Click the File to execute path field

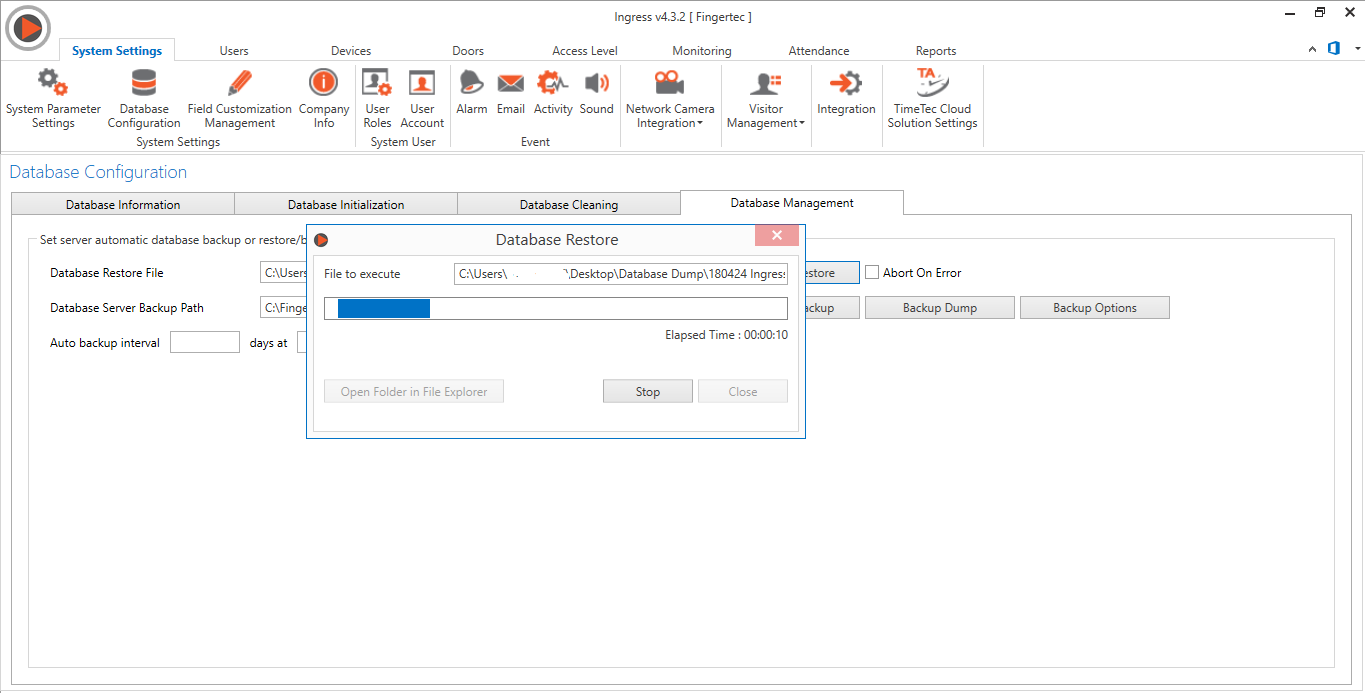point(621,274)
